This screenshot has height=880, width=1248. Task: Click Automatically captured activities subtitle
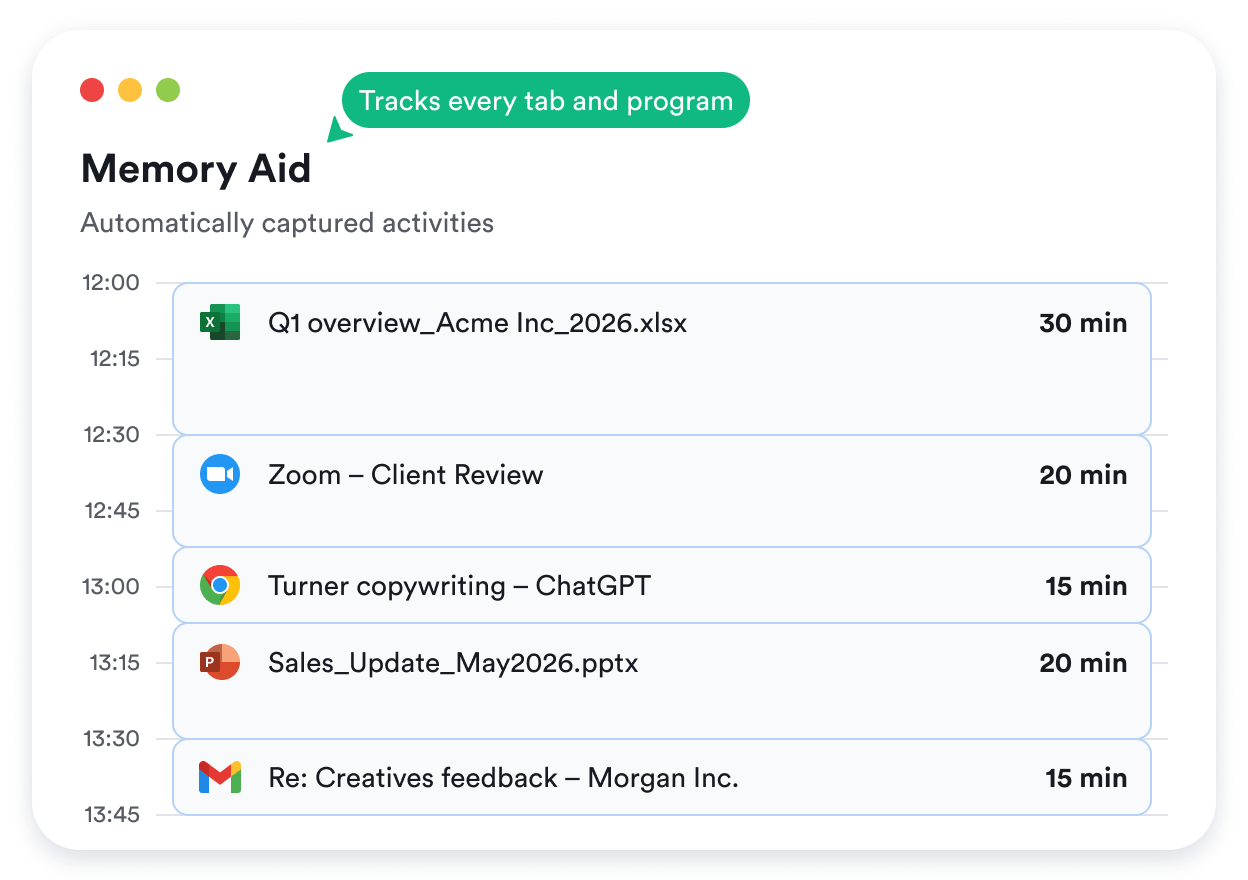coord(287,222)
